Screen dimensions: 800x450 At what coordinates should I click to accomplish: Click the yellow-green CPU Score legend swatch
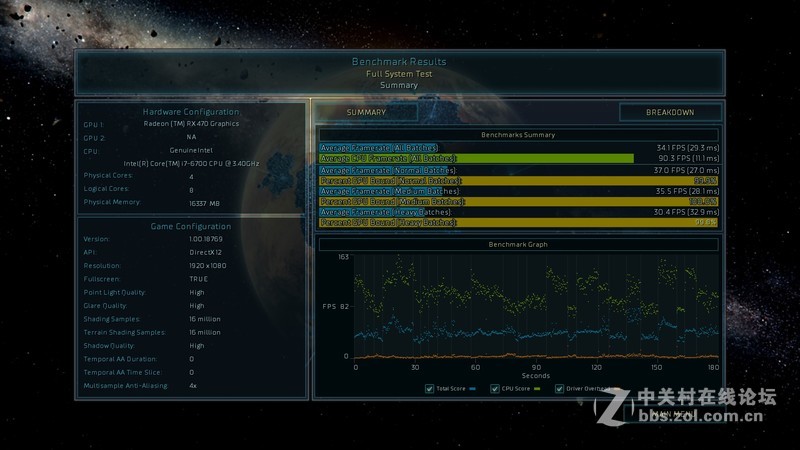tap(537, 389)
